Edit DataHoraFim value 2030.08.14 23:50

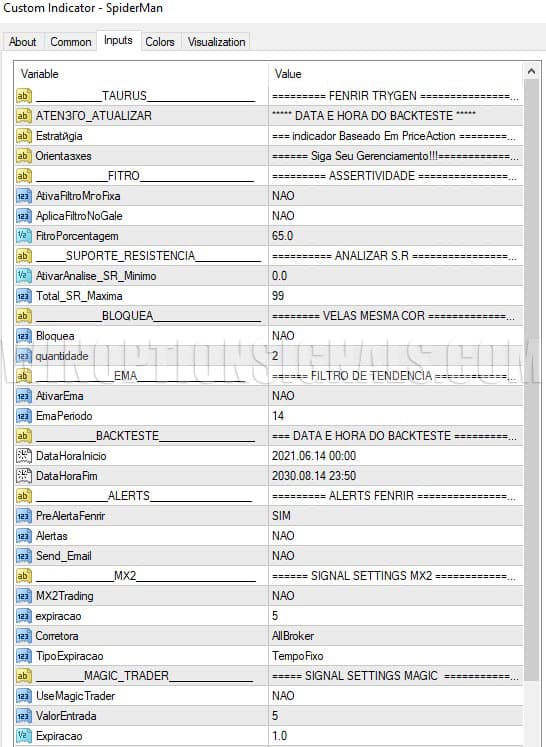(x=396, y=476)
